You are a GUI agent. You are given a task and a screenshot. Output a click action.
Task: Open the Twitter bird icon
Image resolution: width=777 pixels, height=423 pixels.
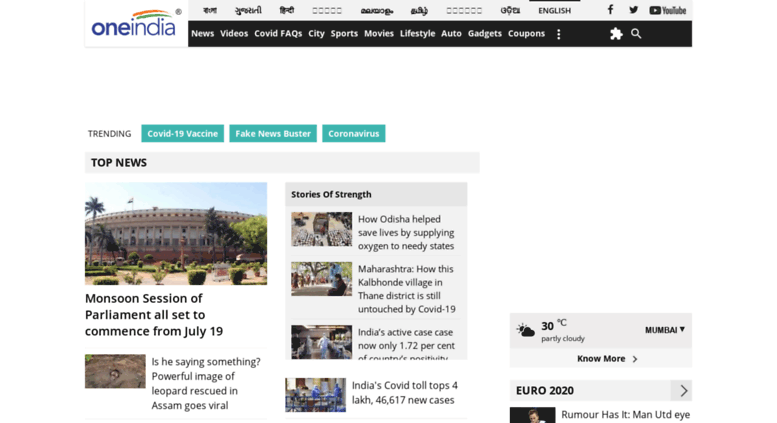click(x=633, y=10)
